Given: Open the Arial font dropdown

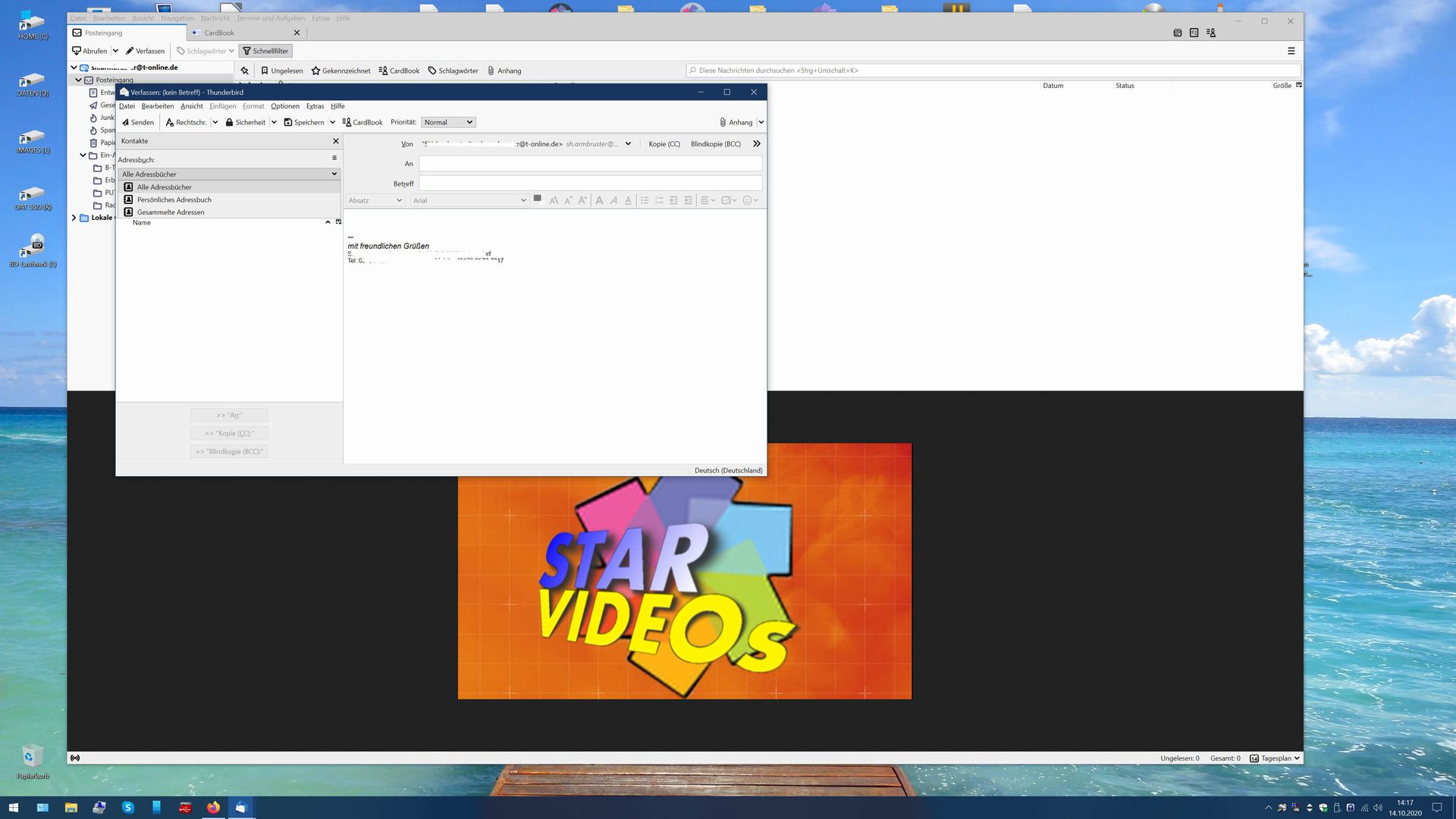Looking at the screenshot, I should pyautogui.click(x=469, y=200).
